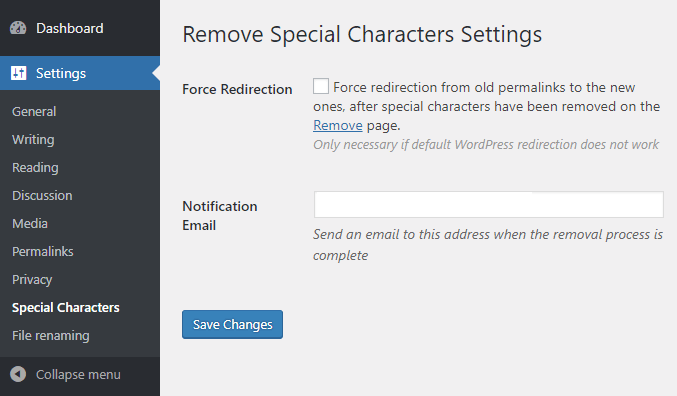
Task: Go to Writing settings
Action: tap(33, 139)
